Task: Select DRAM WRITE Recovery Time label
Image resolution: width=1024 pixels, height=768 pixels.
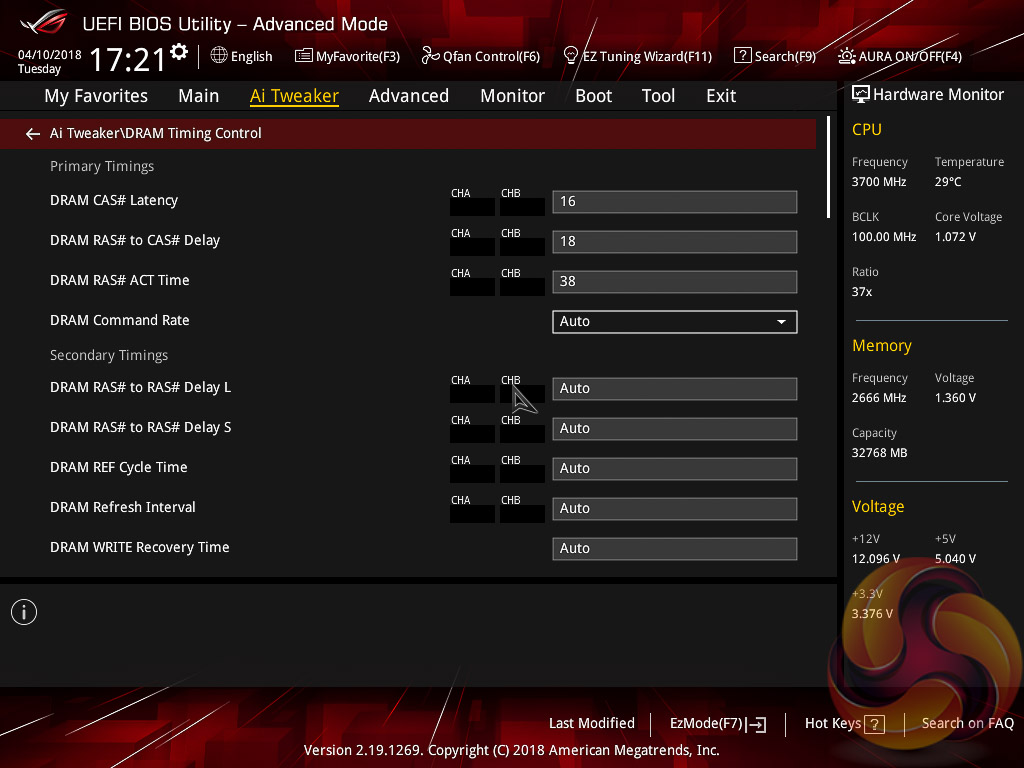Action: pyautogui.click(x=139, y=547)
